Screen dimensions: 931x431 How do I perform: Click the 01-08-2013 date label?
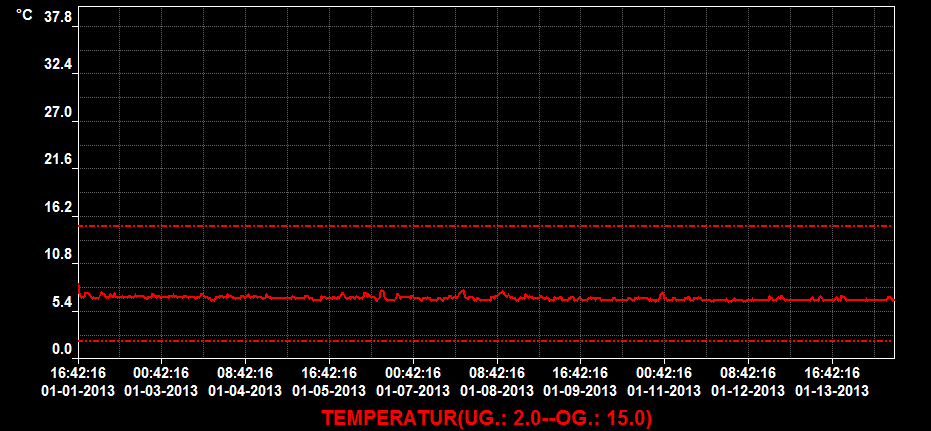497,391
